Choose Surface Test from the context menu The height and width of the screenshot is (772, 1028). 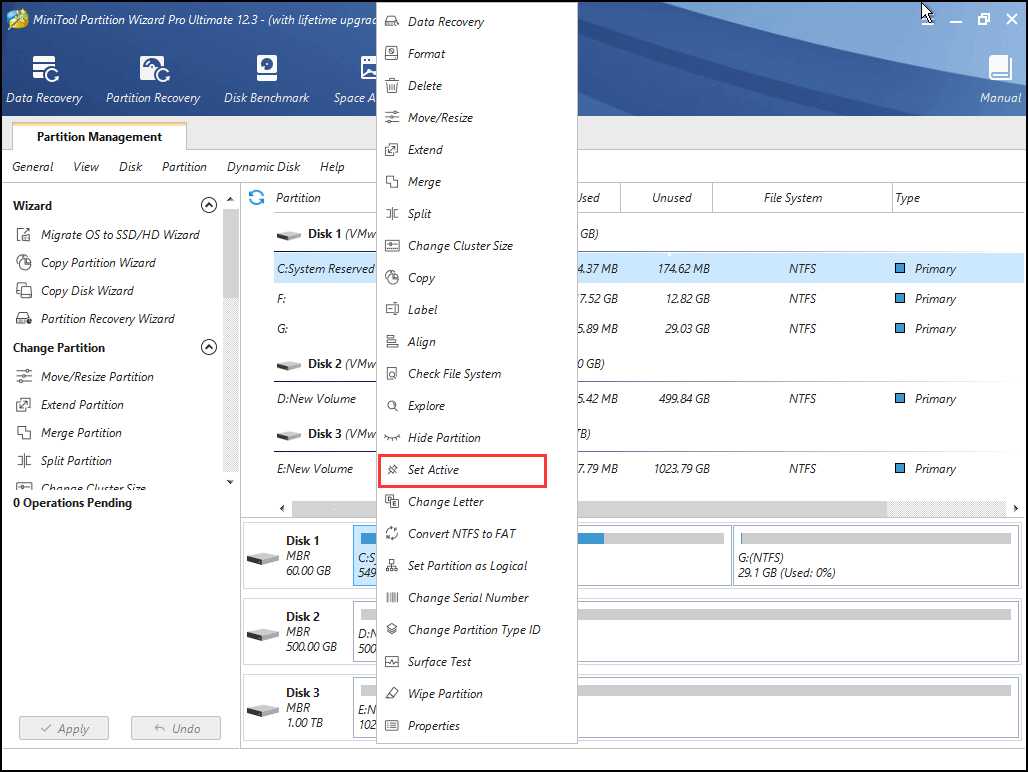(477, 662)
